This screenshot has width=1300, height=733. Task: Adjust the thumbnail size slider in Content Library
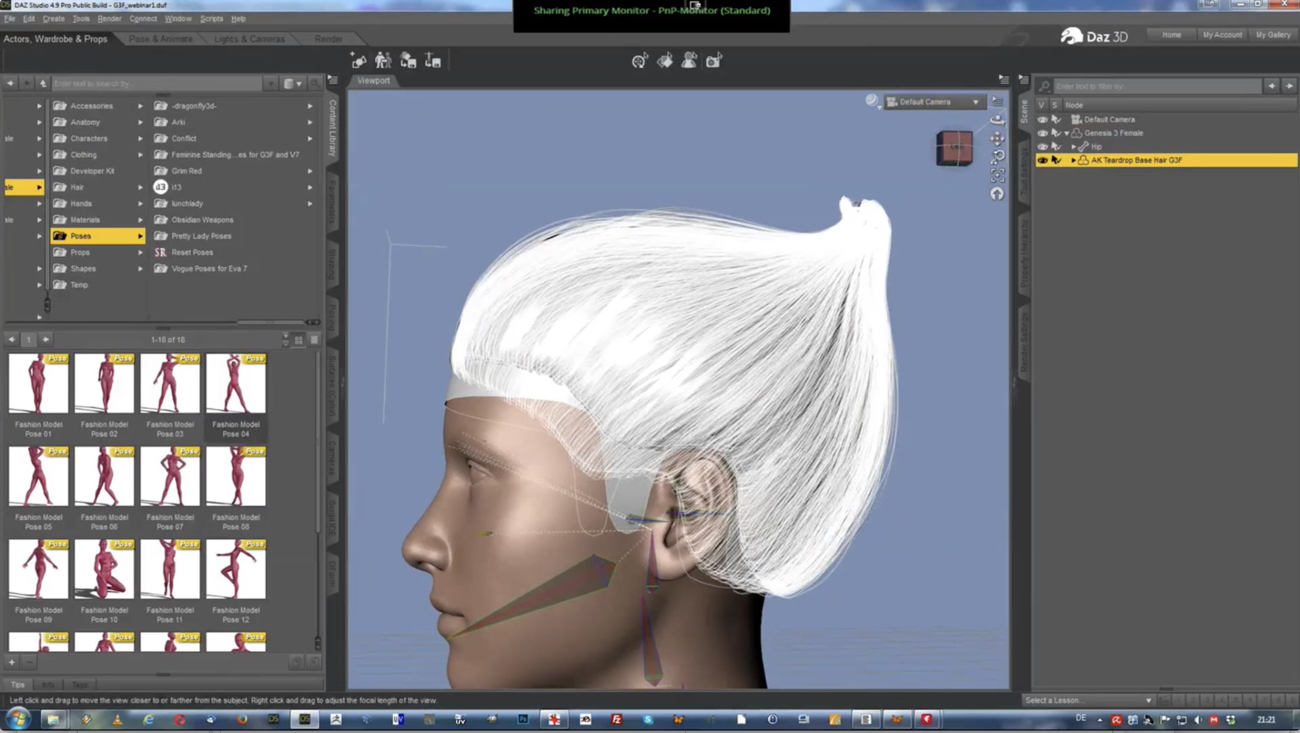286,339
